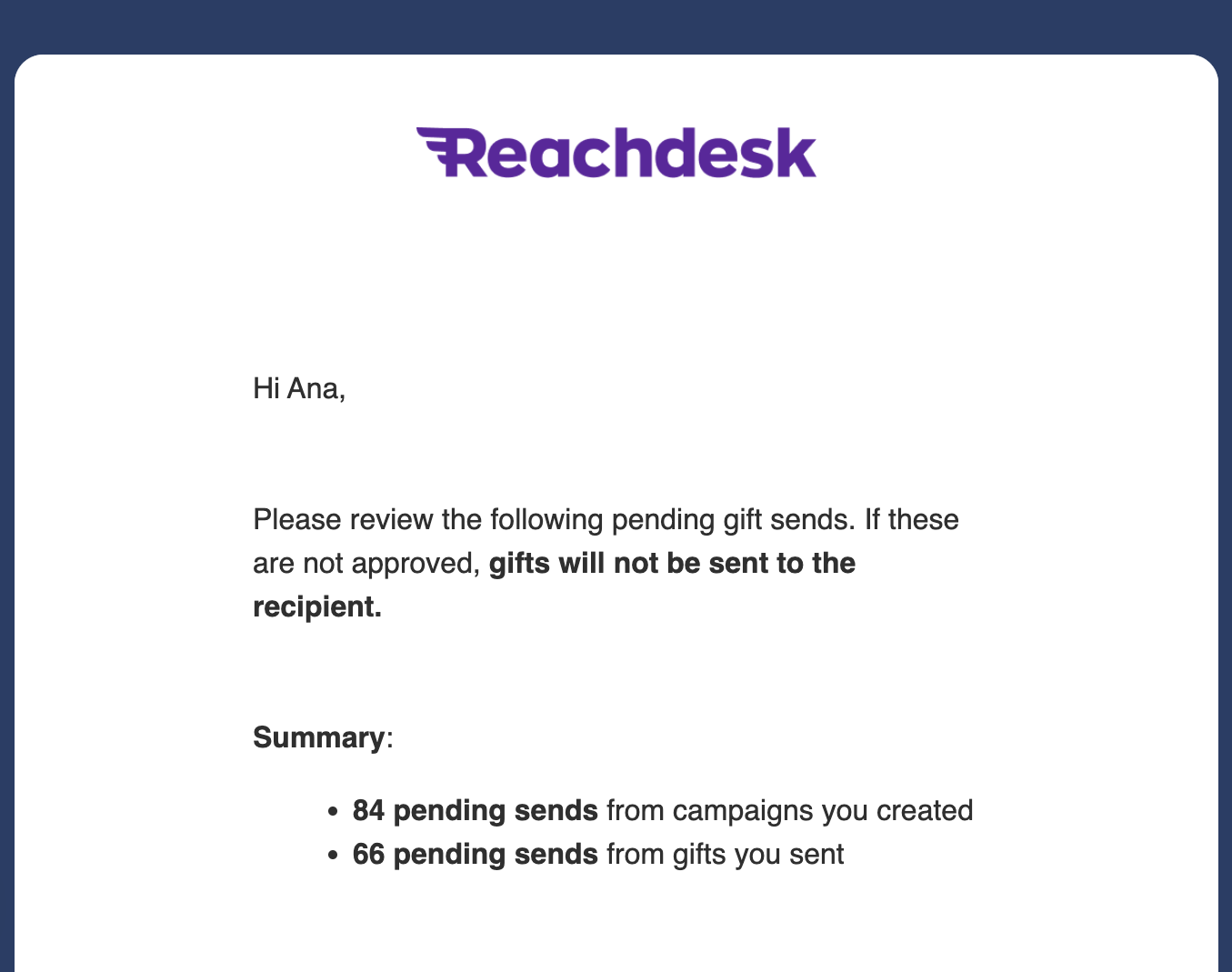Click the "Summary" heading
This screenshot has width=1232, height=972.
pyautogui.click(x=318, y=737)
